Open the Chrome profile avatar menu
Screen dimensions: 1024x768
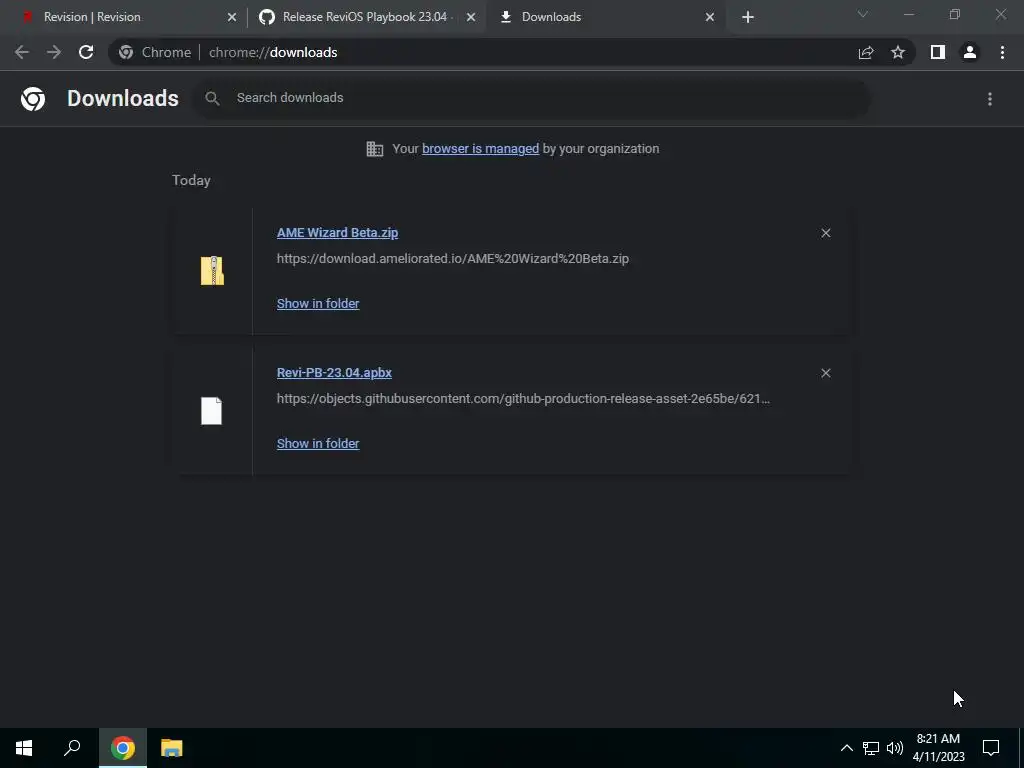click(970, 52)
